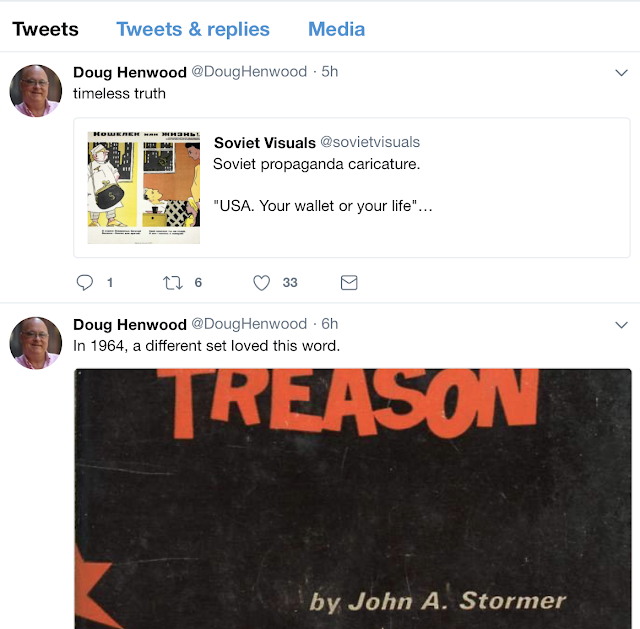The height and width of the screenshot is (629, 640).
Task: Switch to the Media tab
Action: tap(336, 29)
